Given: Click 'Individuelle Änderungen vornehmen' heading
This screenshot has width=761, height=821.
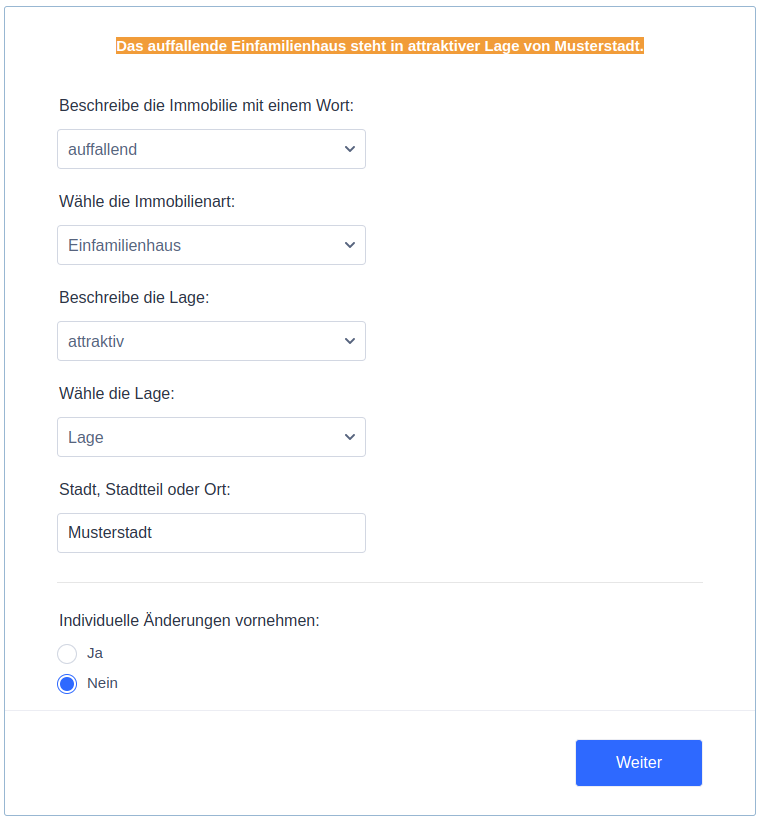Looking at the screenshot, I should [x=189, y=620].
